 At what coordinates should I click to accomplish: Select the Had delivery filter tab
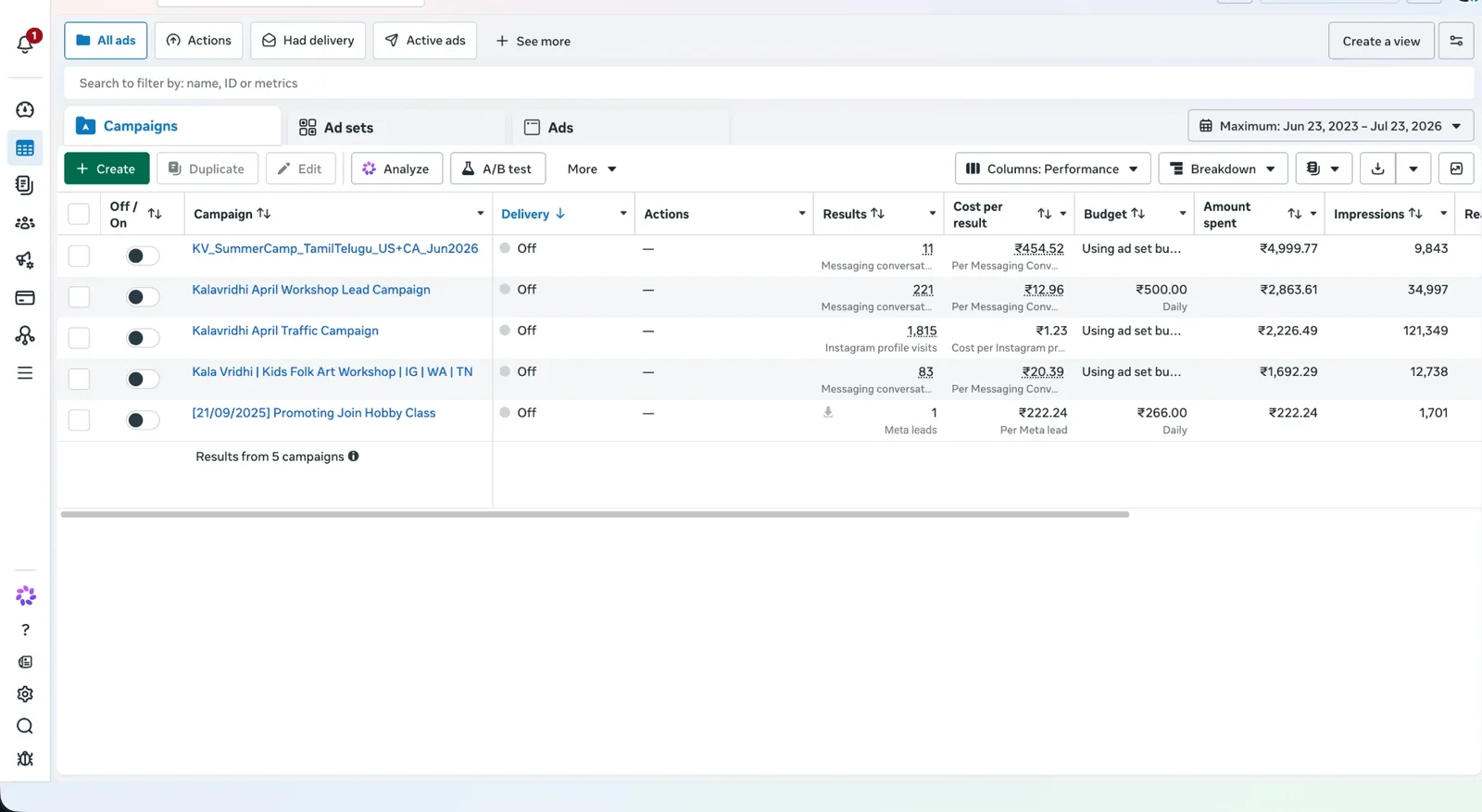(308, 41)
